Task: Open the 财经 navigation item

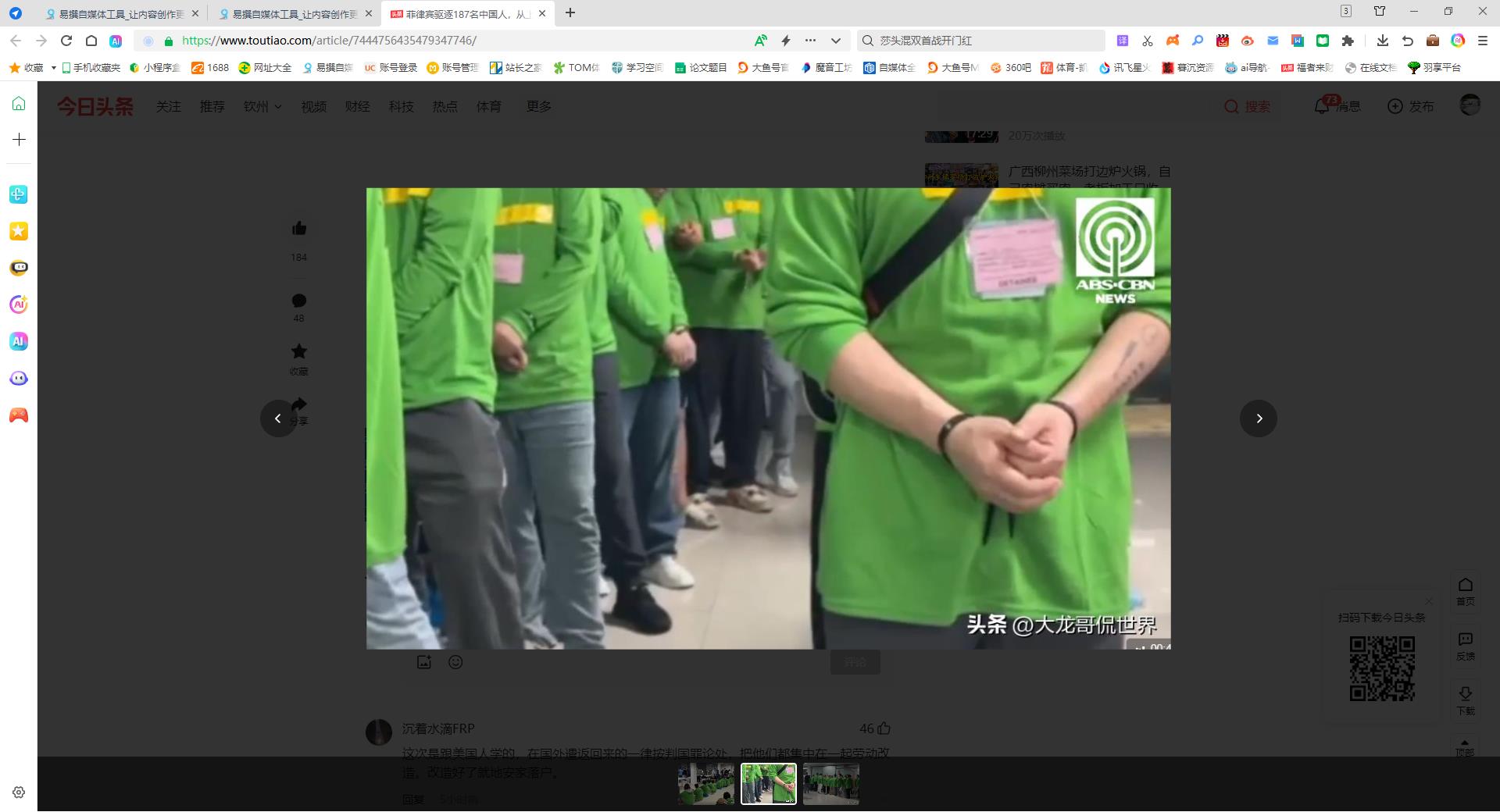Action: click(x=358, y=106)
